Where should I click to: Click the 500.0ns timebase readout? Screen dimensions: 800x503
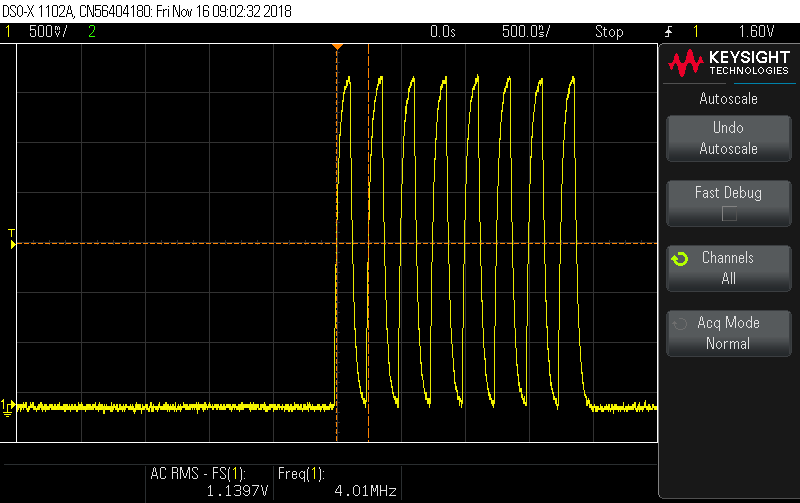(526, 32)
